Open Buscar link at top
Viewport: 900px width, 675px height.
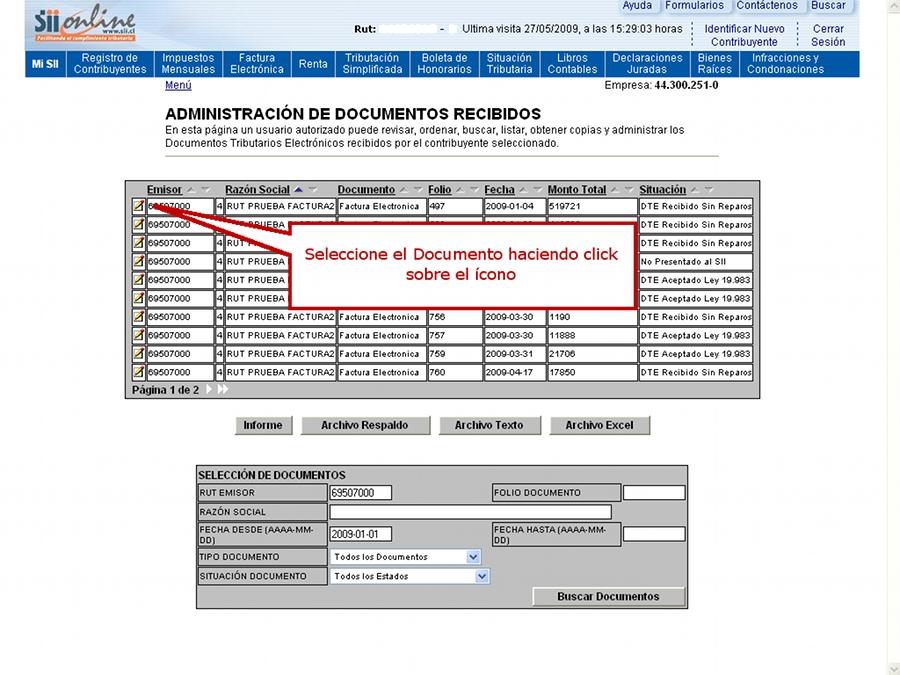pos(828,5)
